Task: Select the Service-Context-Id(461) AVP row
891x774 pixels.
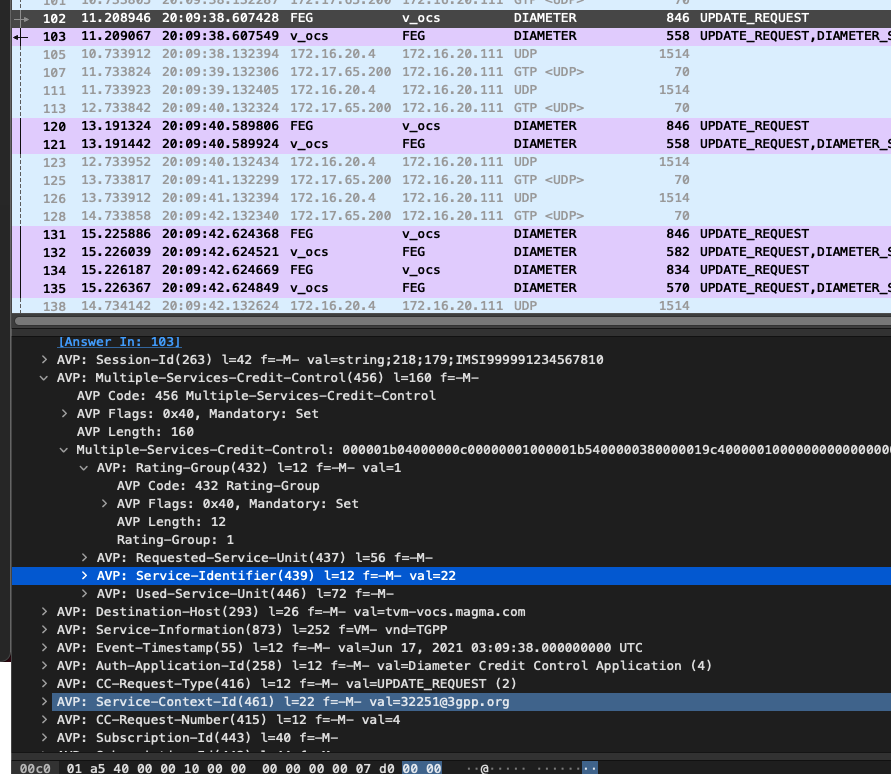Action: pyautogui.click(x=282, y=702)
